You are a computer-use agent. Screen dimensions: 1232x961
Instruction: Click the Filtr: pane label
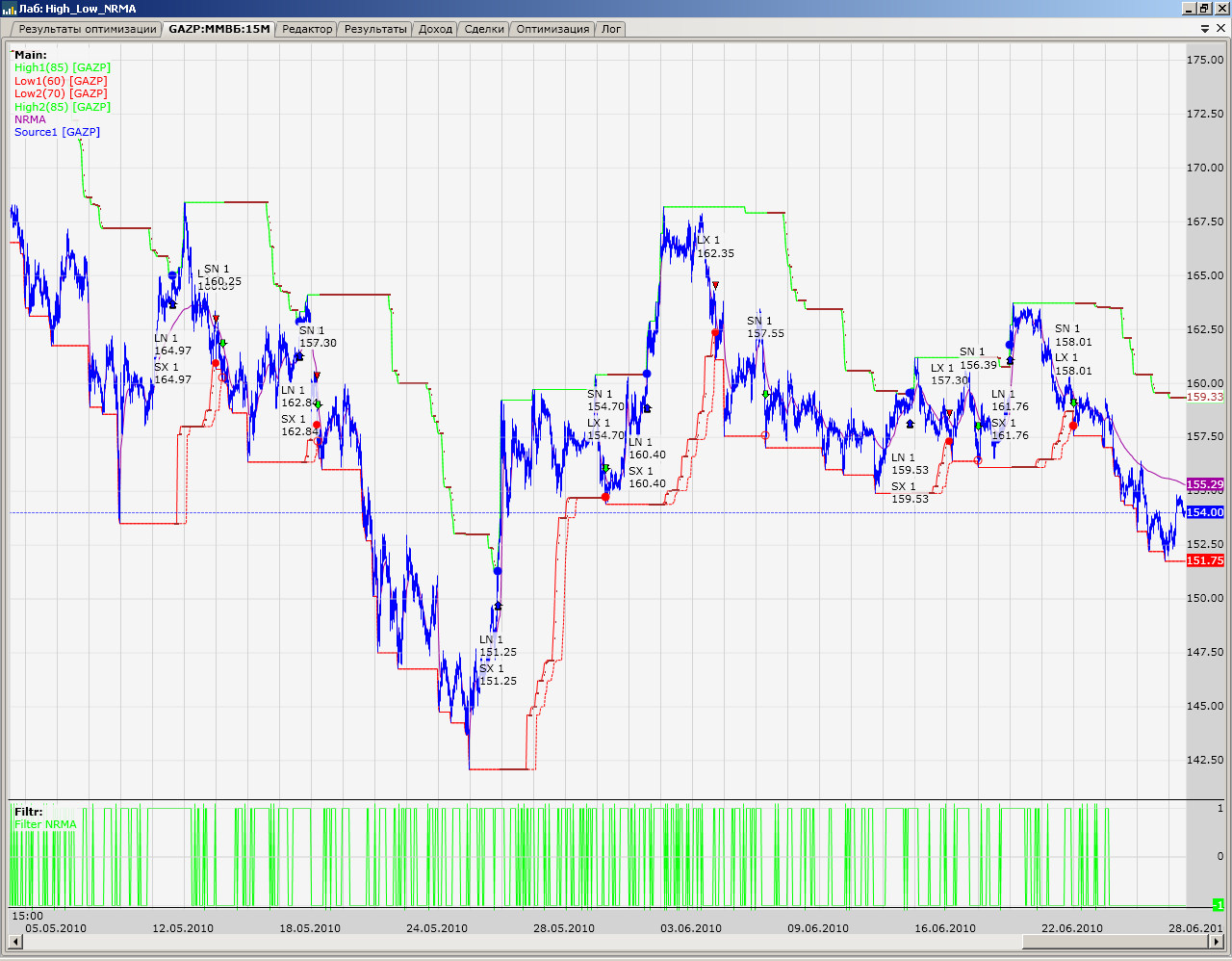(29, 812)
